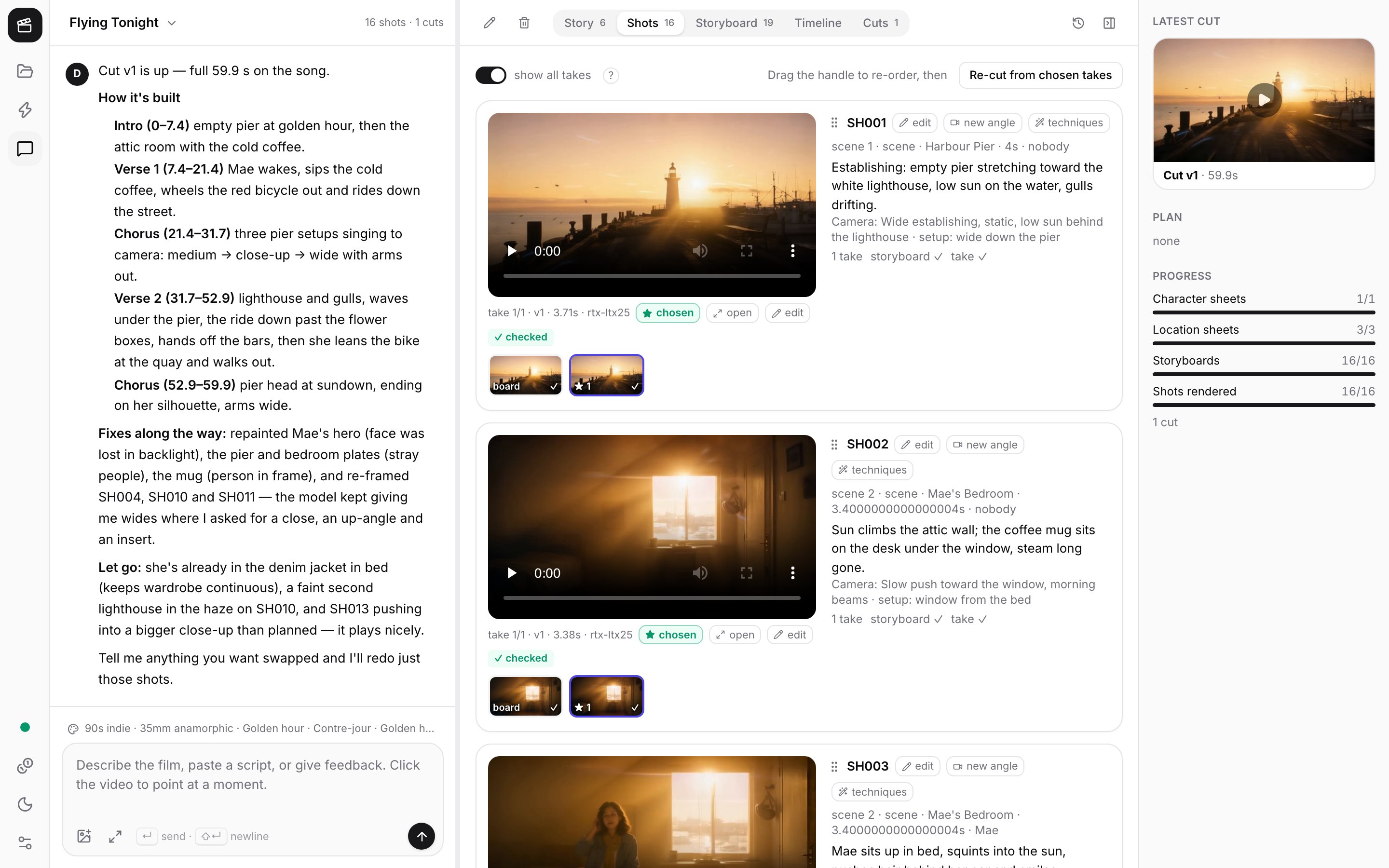Grab the SH002 drag handle

pos(834,444)
